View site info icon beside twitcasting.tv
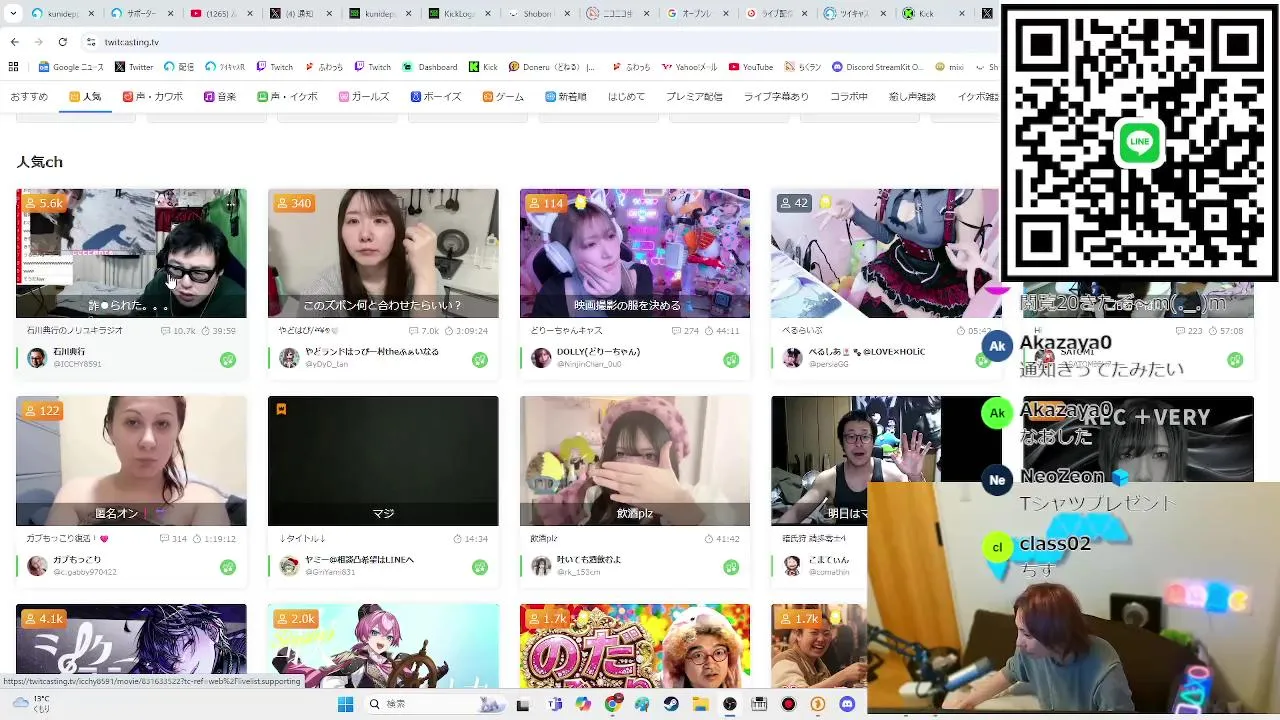 coord(91,42)
